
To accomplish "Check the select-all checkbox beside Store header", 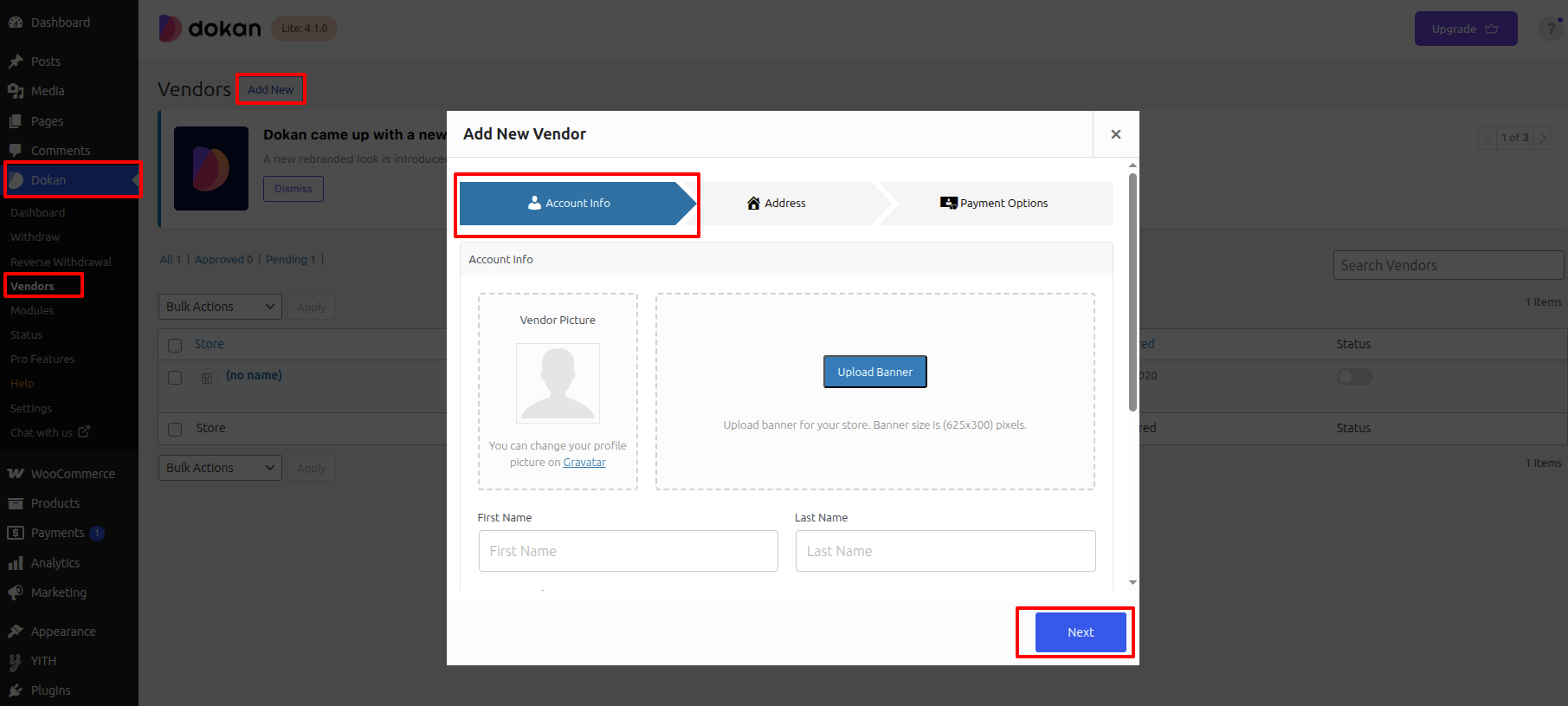I will 175,345.
